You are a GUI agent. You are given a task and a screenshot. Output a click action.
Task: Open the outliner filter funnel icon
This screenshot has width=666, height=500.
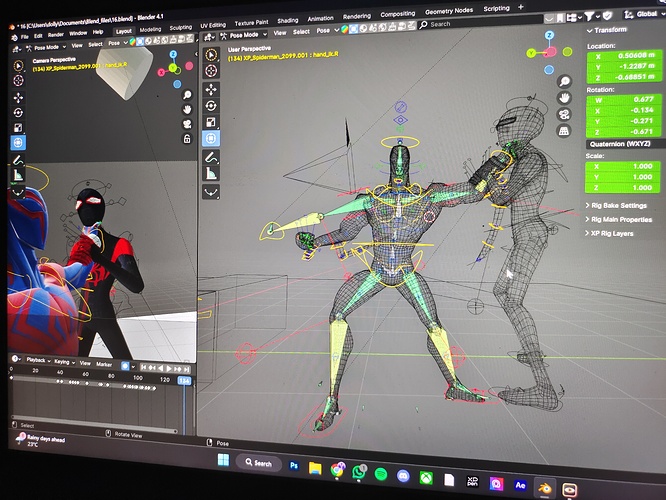589,17
